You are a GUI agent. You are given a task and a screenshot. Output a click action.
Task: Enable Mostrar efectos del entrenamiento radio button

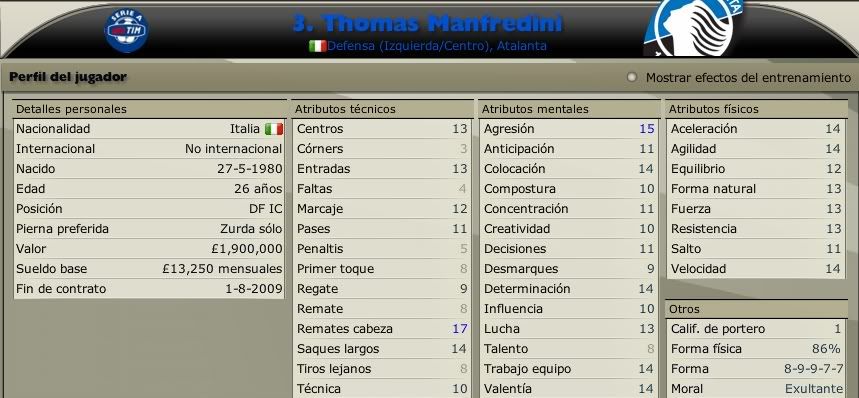[x=632, y=78]
